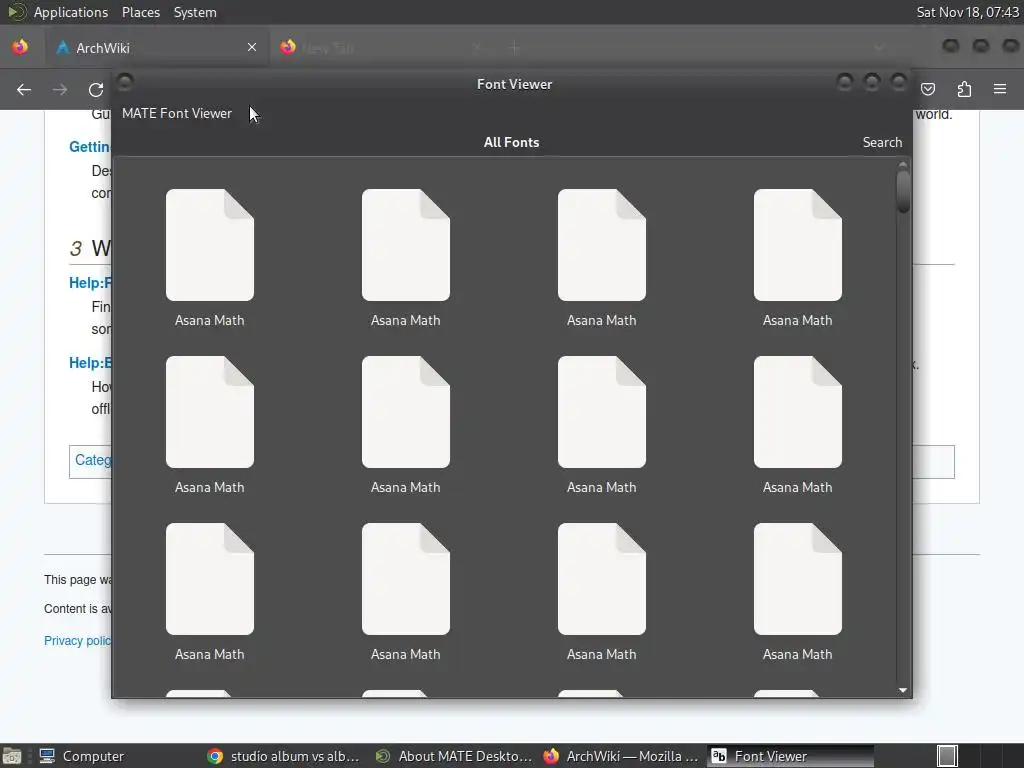The height and width of the screenshot is (768, 1024).
Task: Reload the ArchWiki page
Action: (x=96, y=89)
